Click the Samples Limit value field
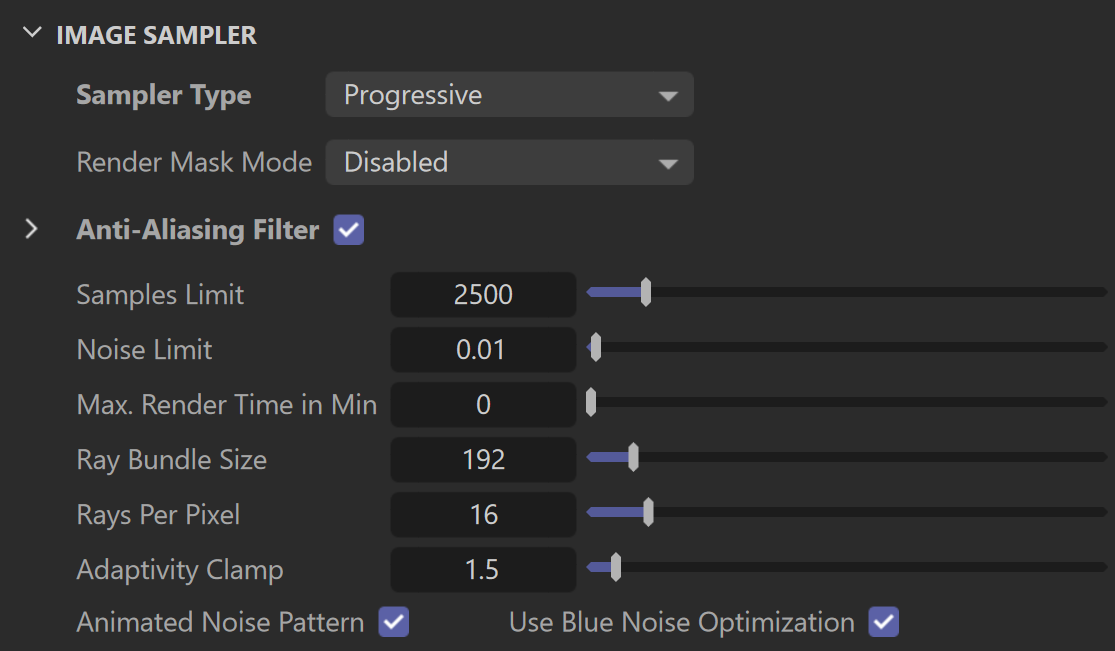The image size is (1115, 651). (x=483, y=295)
